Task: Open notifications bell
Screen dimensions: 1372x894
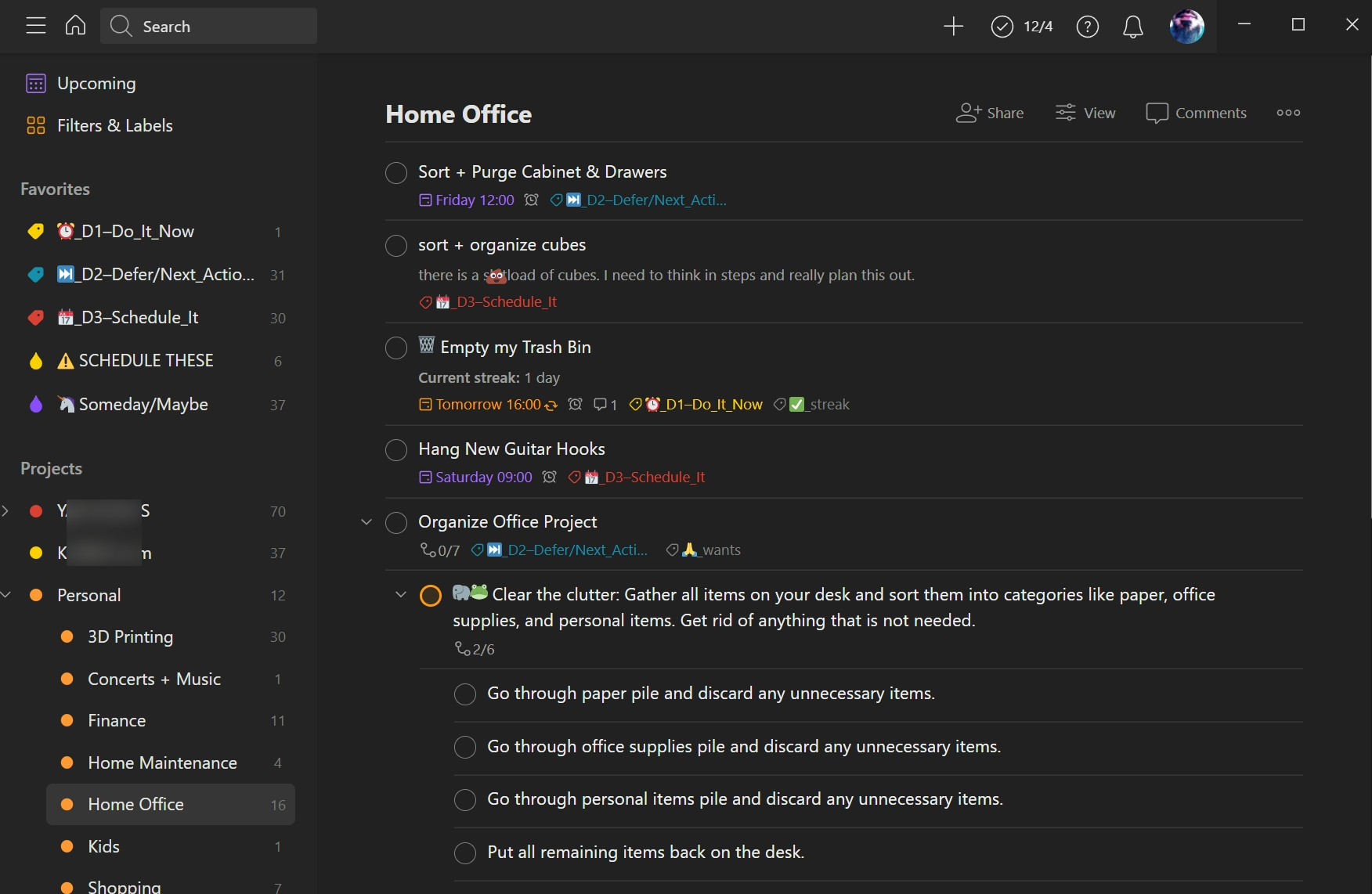Action: [x=1132, y=27]
